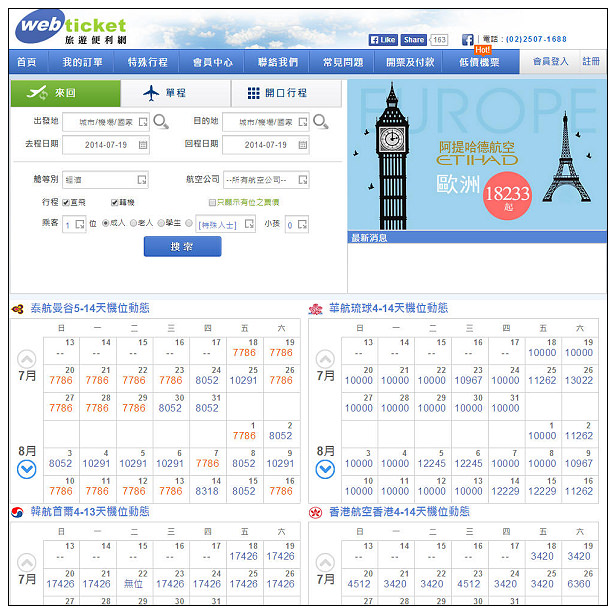Click the 會員登入 link
The height and width of the screenshot is (614, 616).
[x=550, y=61]
